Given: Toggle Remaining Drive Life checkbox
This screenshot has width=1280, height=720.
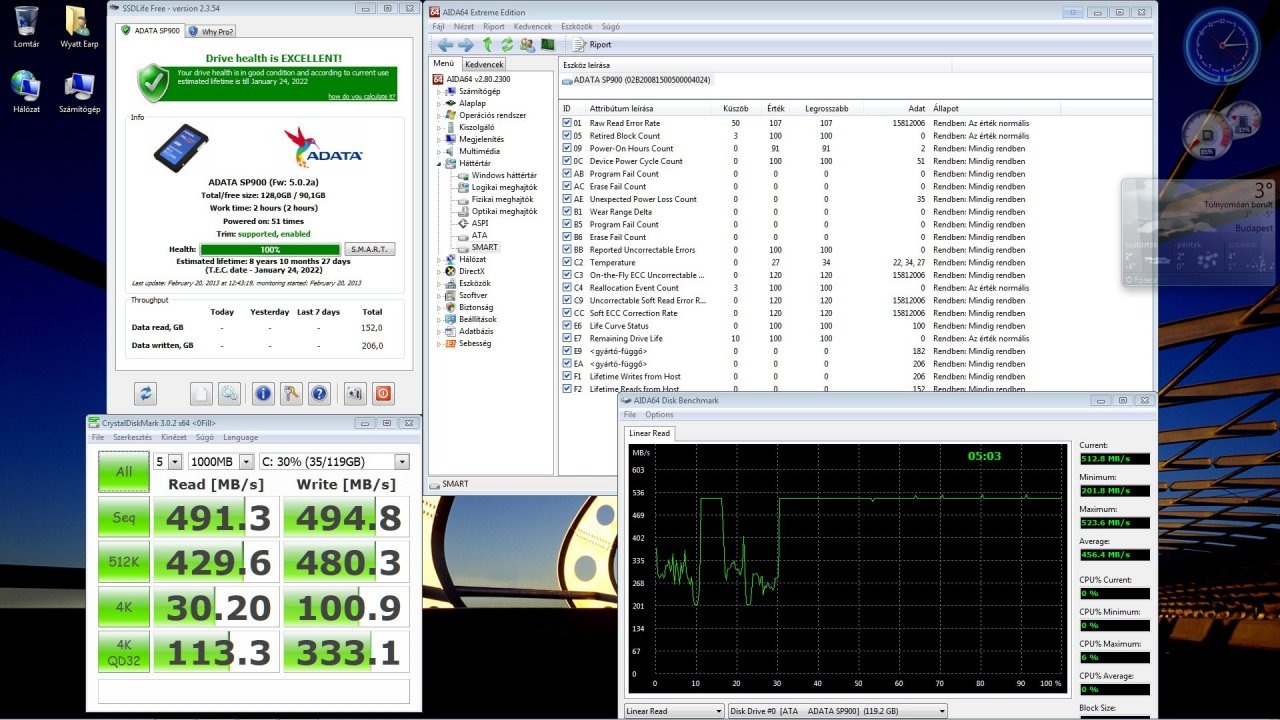Looking at the screenshot, I should pyautogui.click(x=567, y=339).
